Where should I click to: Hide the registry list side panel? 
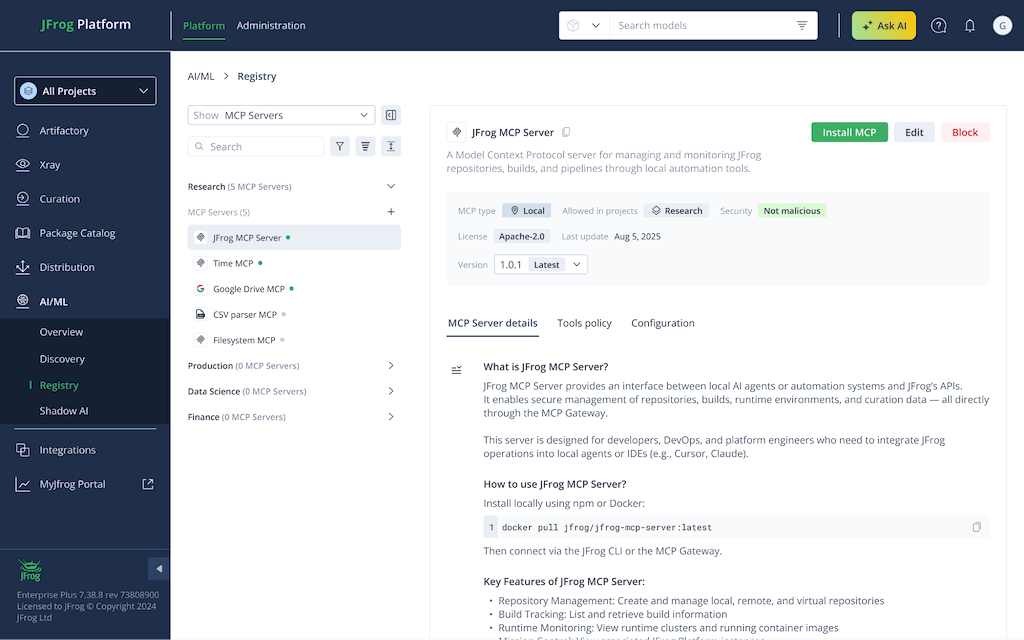391,115
